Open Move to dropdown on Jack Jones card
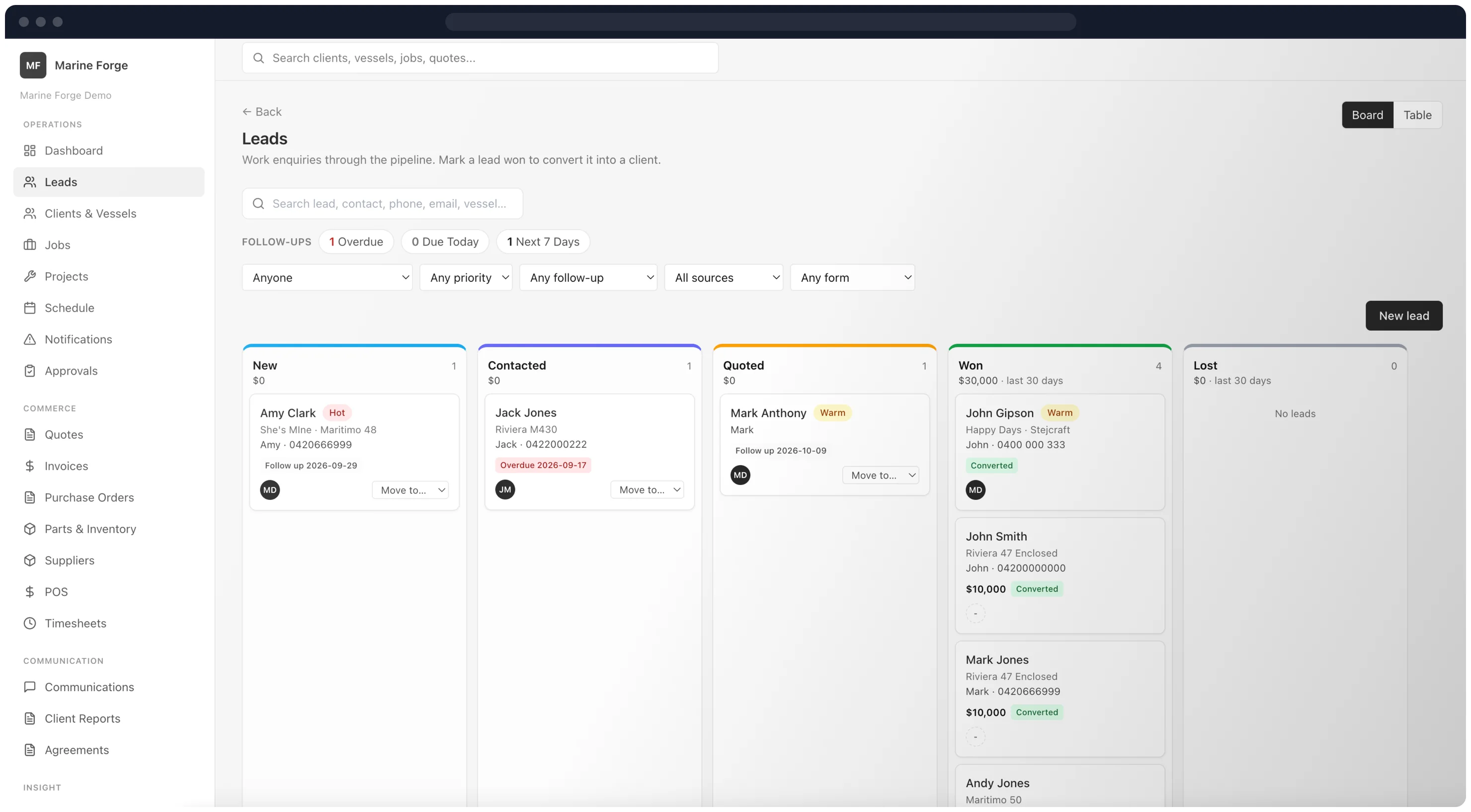1471x812 pixels. [x=648, y=490]
